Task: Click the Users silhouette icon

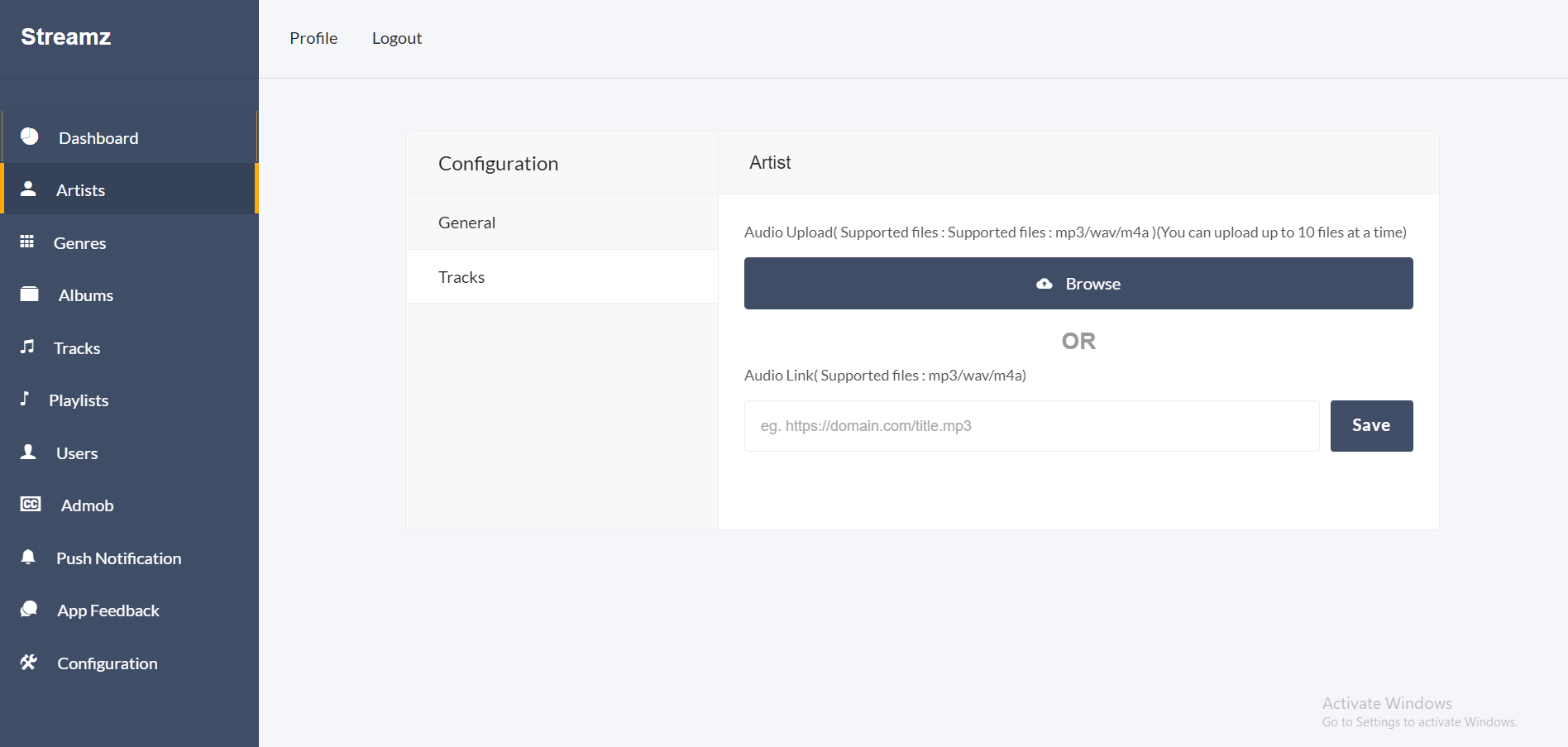Action: (28, 452)
